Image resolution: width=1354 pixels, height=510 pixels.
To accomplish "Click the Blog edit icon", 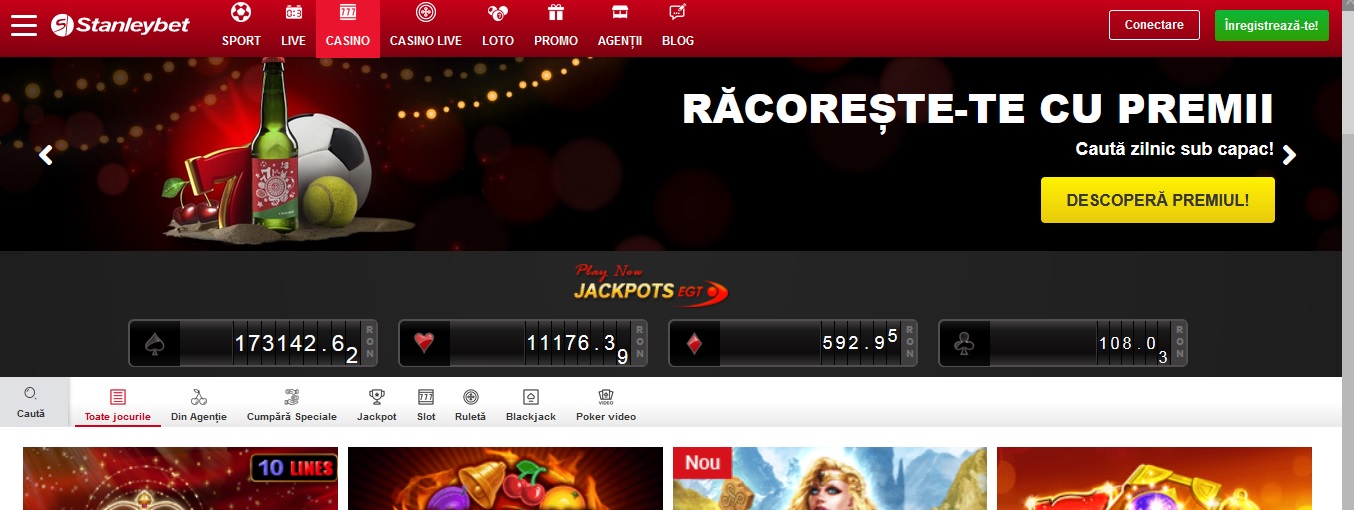I will tap(677, 13).
